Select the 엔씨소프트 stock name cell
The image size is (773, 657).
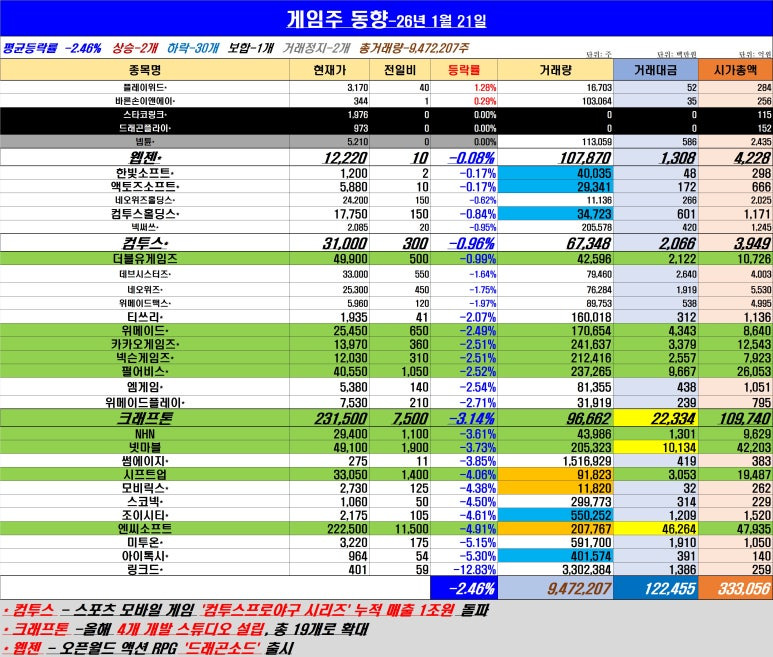(x=145, y=528)
